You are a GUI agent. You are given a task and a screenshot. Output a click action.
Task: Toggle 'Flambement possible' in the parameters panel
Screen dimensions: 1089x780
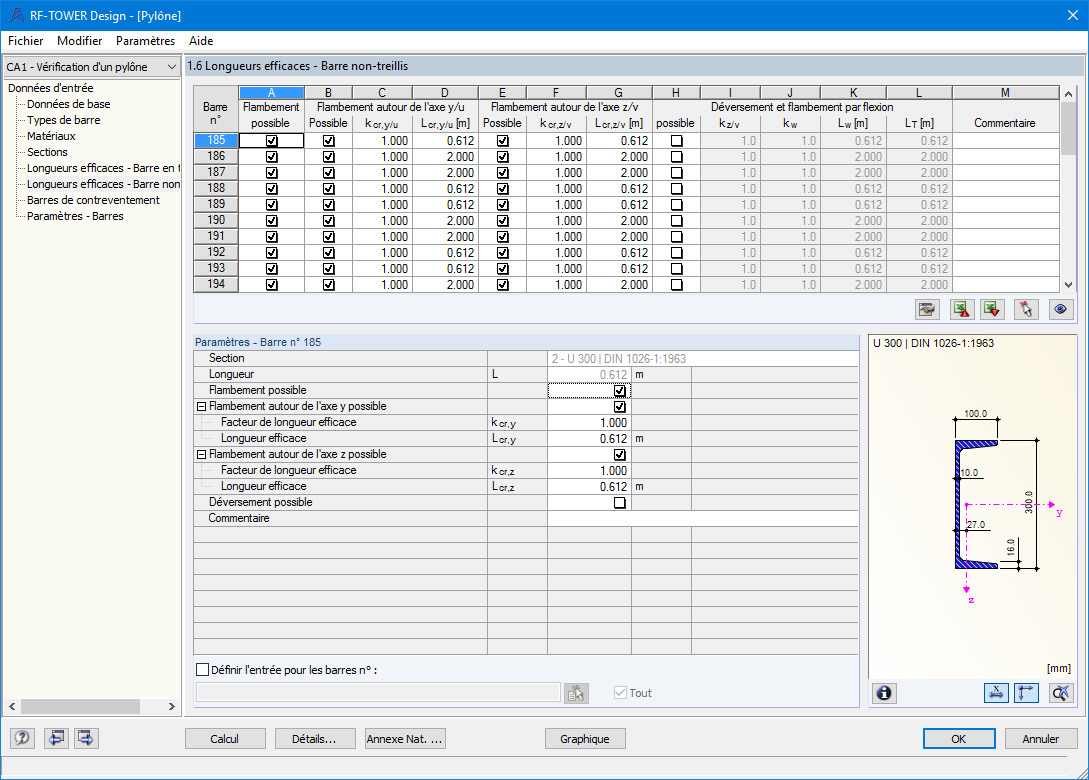click(620, 391)
